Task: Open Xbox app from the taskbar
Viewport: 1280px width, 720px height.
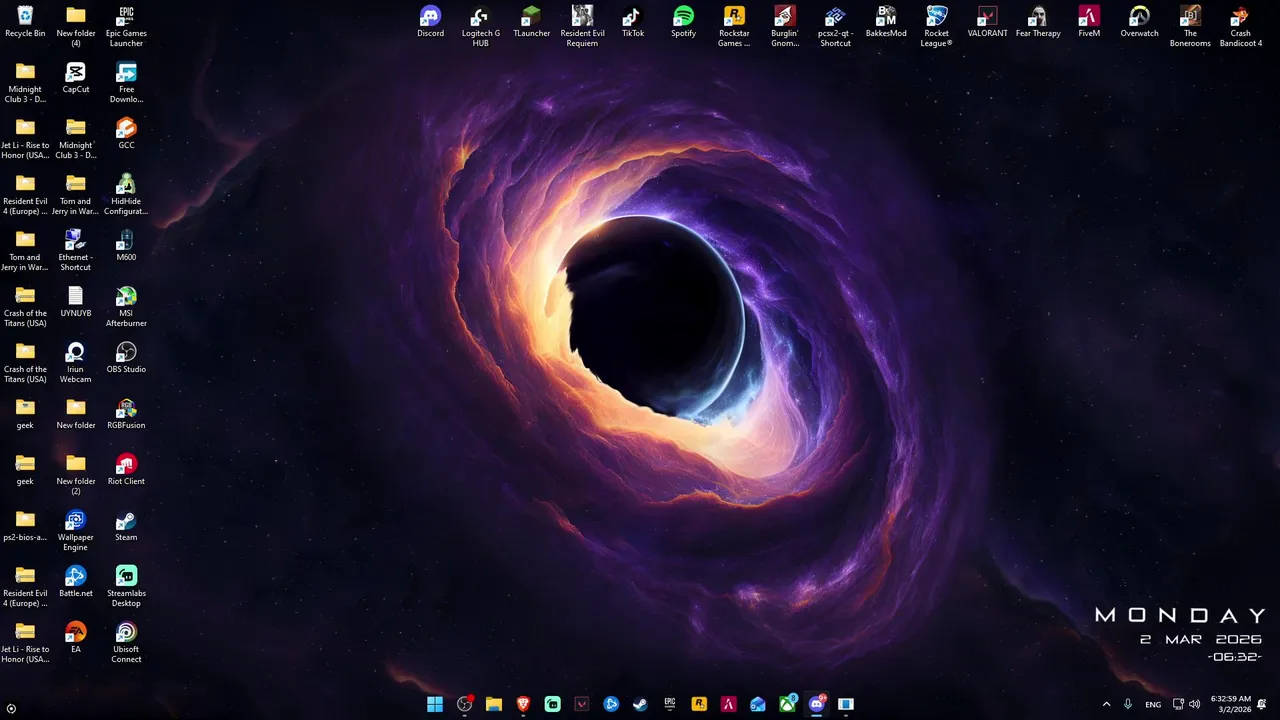Action: click(x=787, y=704)
